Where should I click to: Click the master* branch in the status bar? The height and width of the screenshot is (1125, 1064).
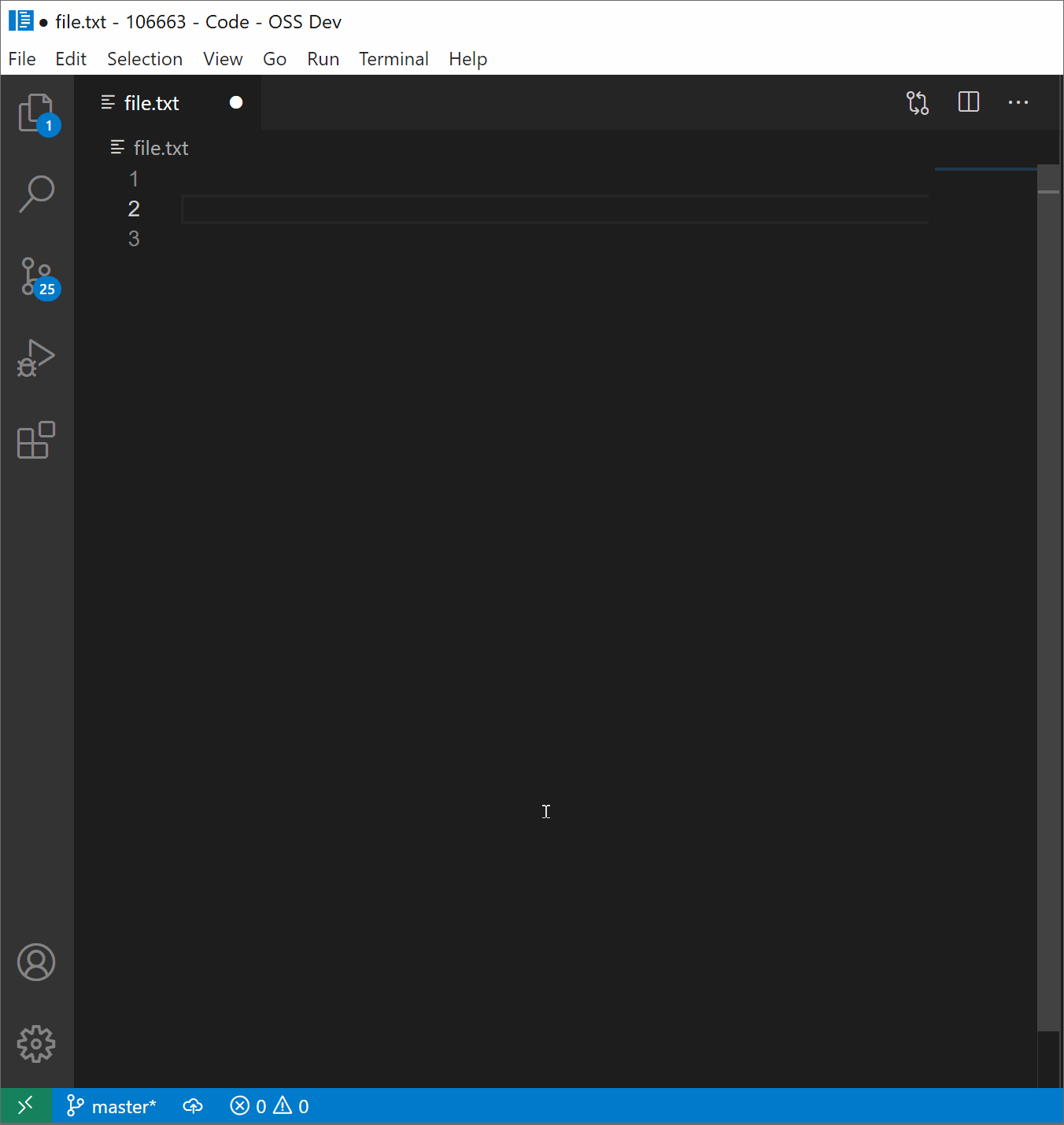(x=111, y=1106)
